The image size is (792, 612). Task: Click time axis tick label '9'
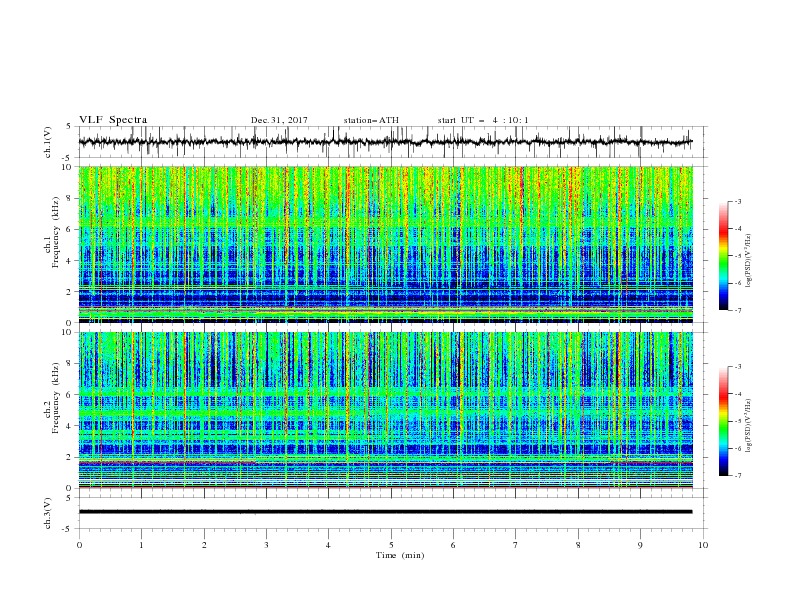(x=640, y=545)
